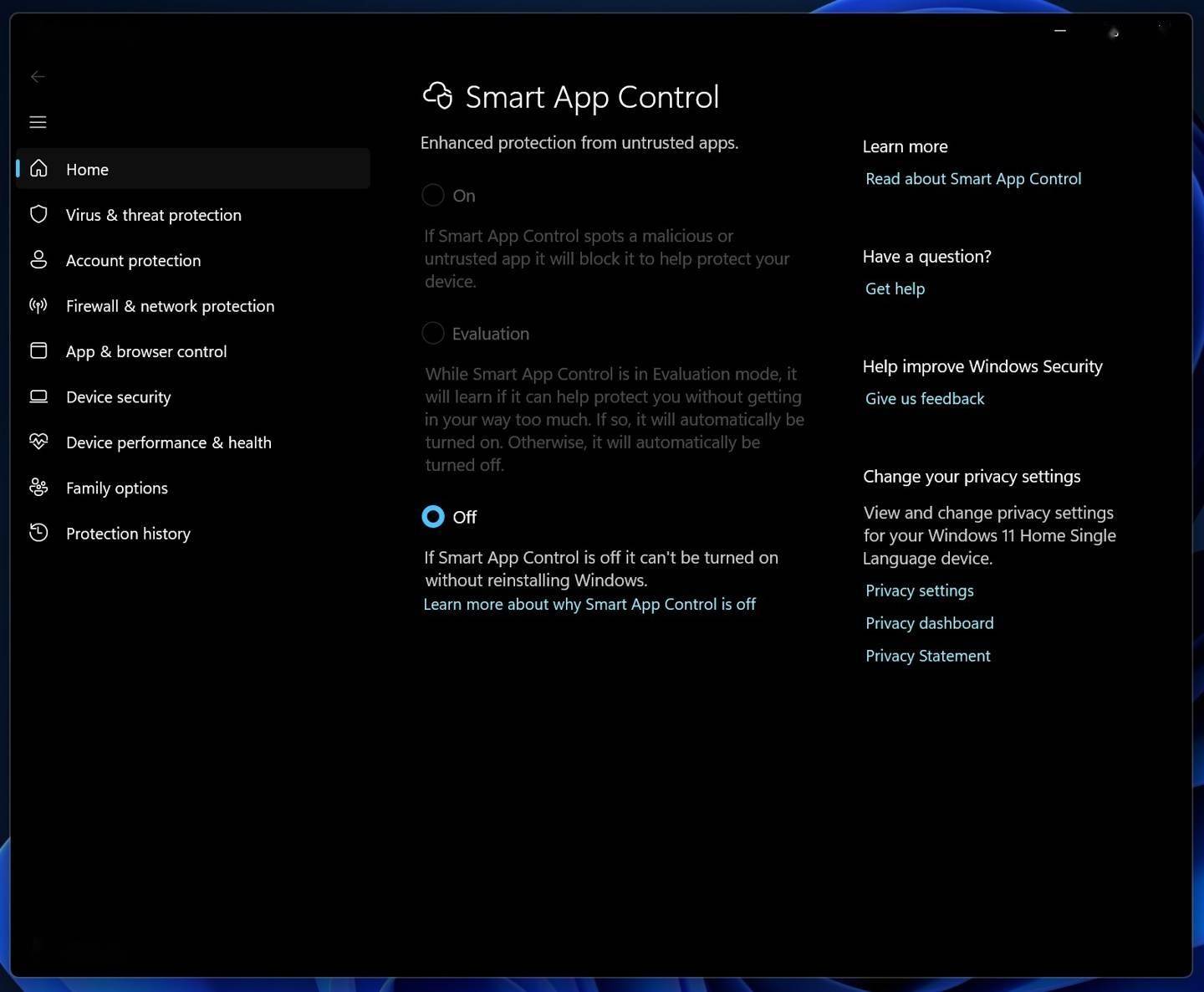Select the On radio button

coord(433,196)
